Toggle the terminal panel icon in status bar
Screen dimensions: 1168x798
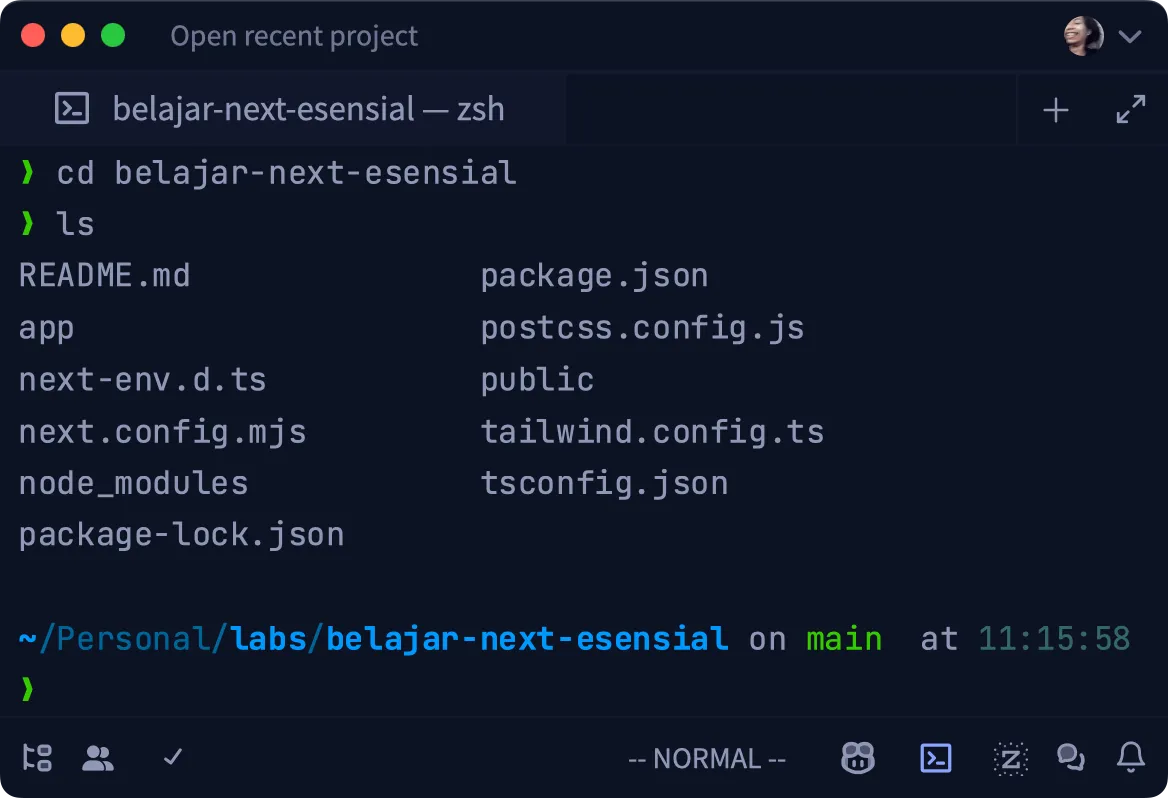tap(935, 758)
